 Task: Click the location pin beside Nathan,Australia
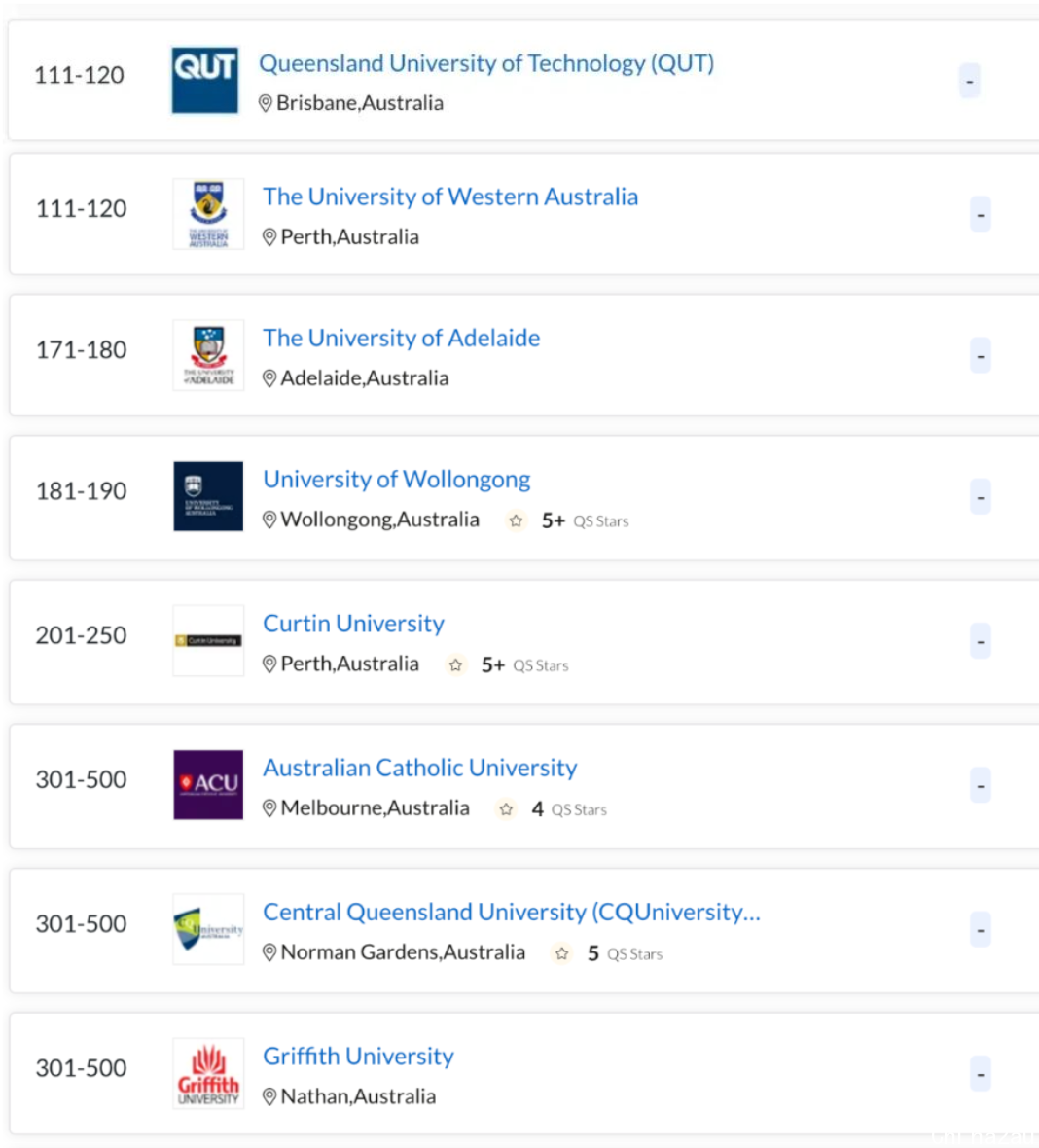tap(269, 1096)
